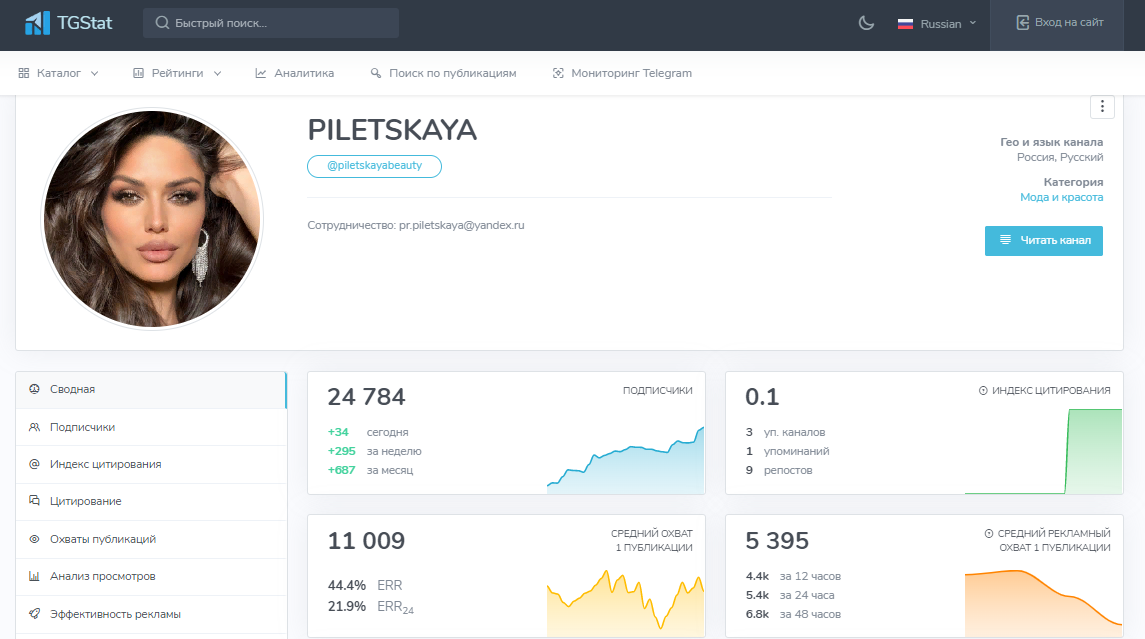Open the Аналитика menu item
Screen dimensions: 1145x639
pyautogui.click(x=294, y=73)
